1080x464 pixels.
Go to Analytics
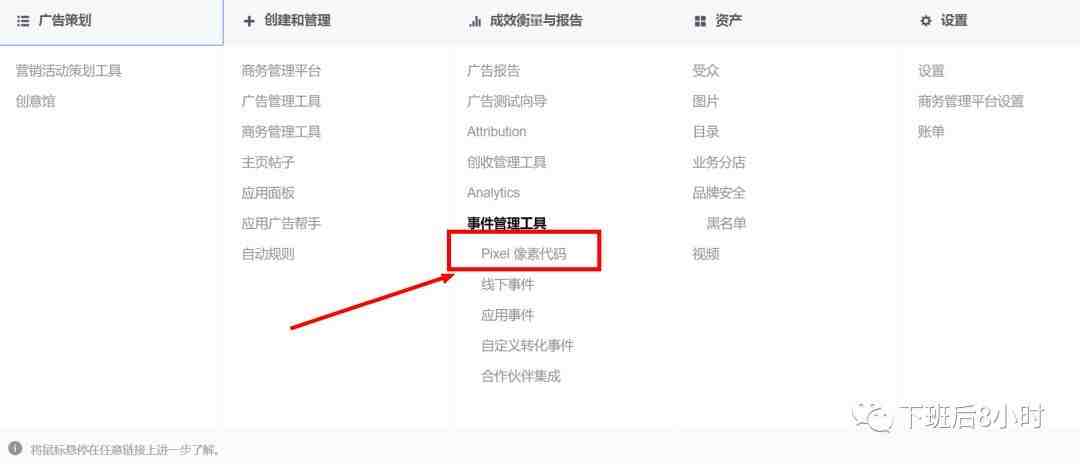point(493,193)
